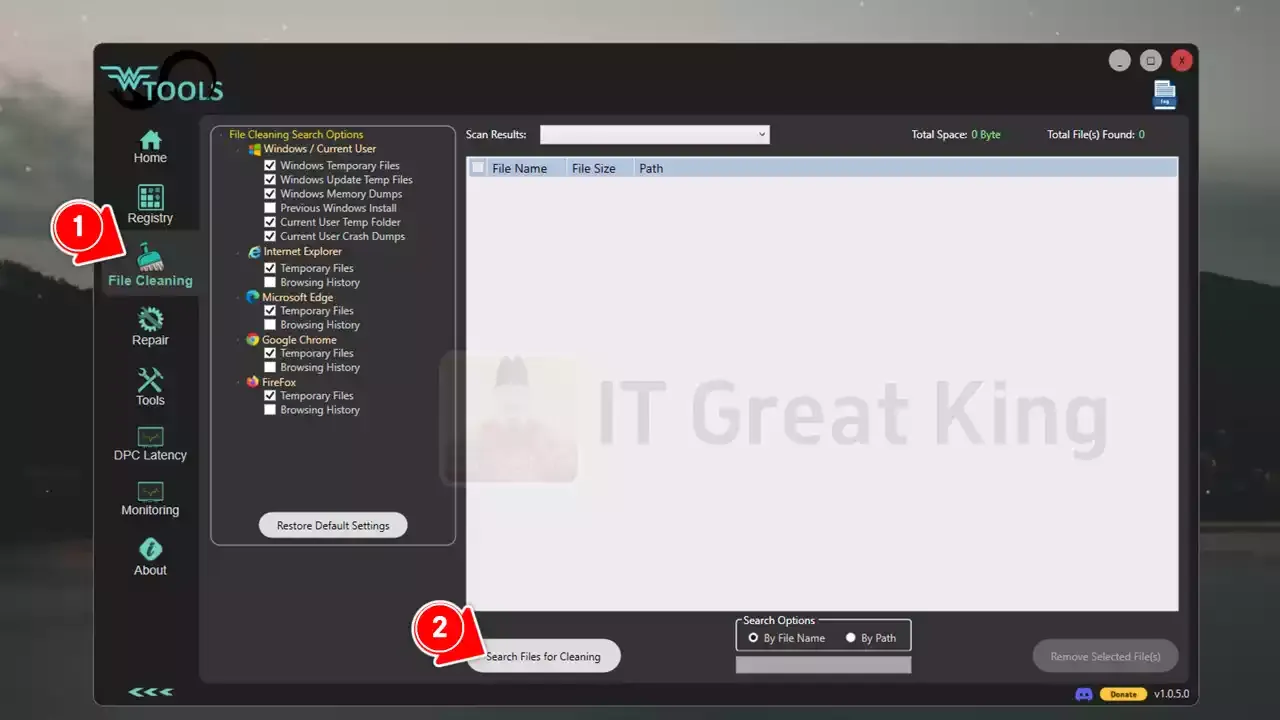Click the FireFox tree icon
The height and width of the screenshot is (720, 1280).
(253, 382)
